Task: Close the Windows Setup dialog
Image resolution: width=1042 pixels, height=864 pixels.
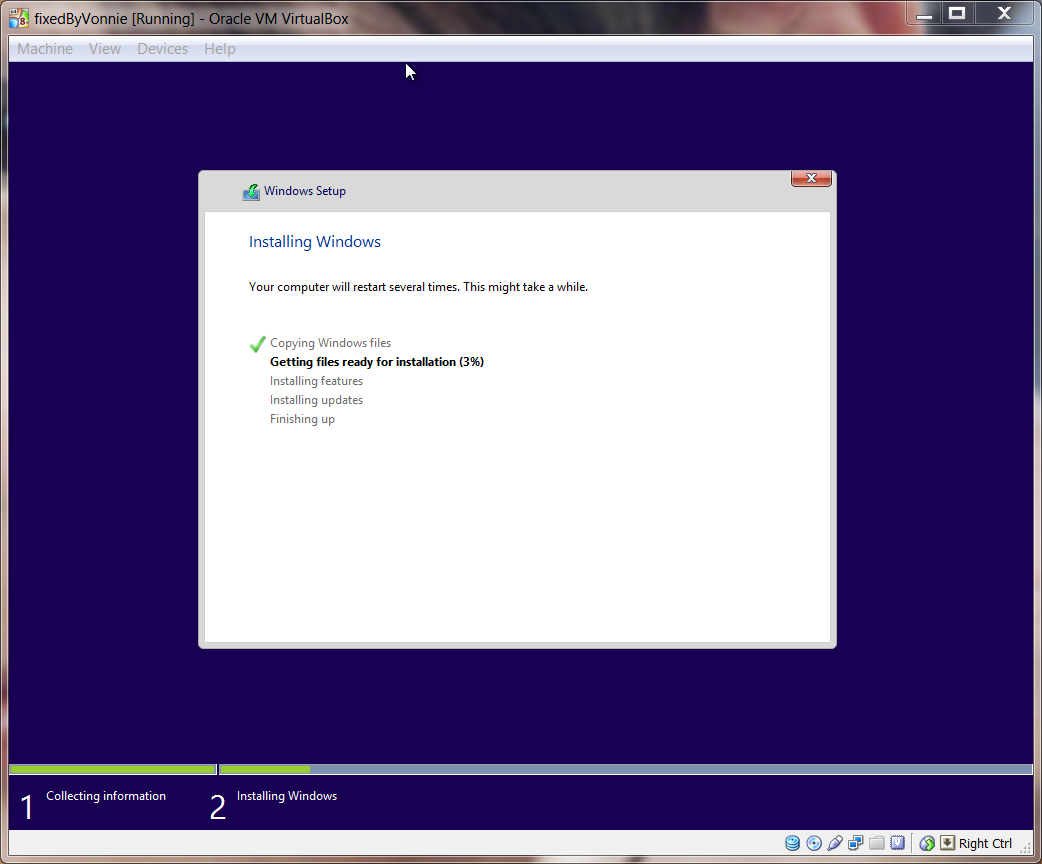Action: [x=811, y=178]
